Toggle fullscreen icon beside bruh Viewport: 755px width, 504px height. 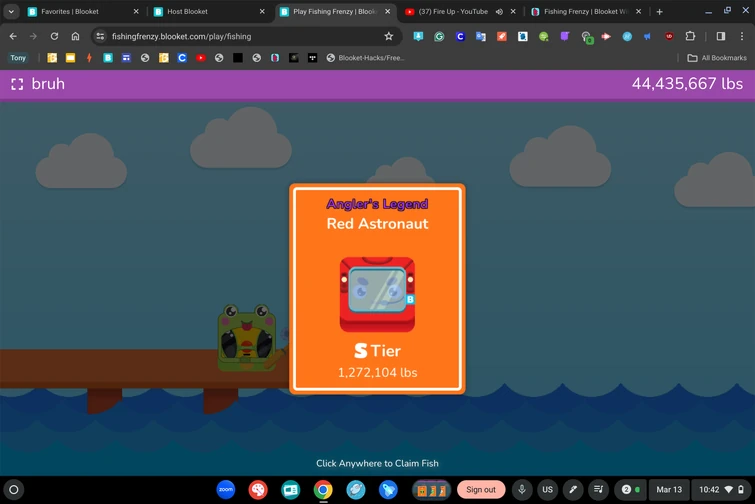[17, 84]
